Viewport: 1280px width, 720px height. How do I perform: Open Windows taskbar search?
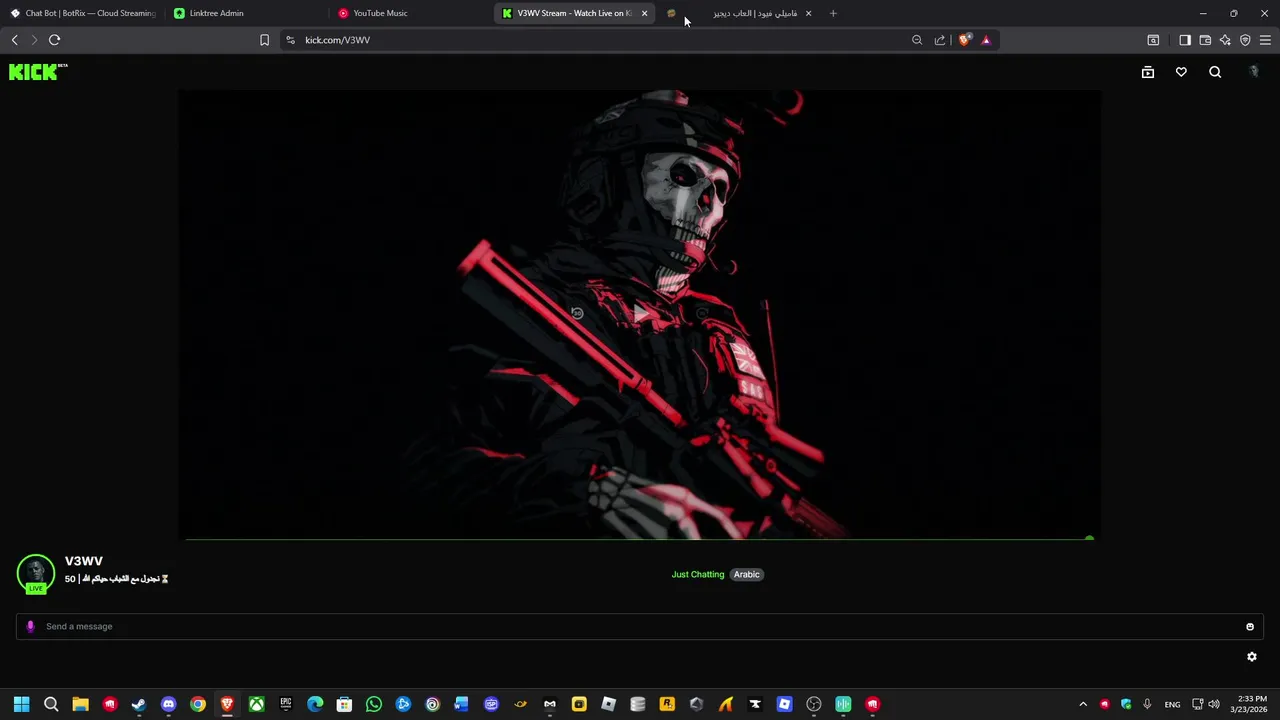(x=51, y=704)
